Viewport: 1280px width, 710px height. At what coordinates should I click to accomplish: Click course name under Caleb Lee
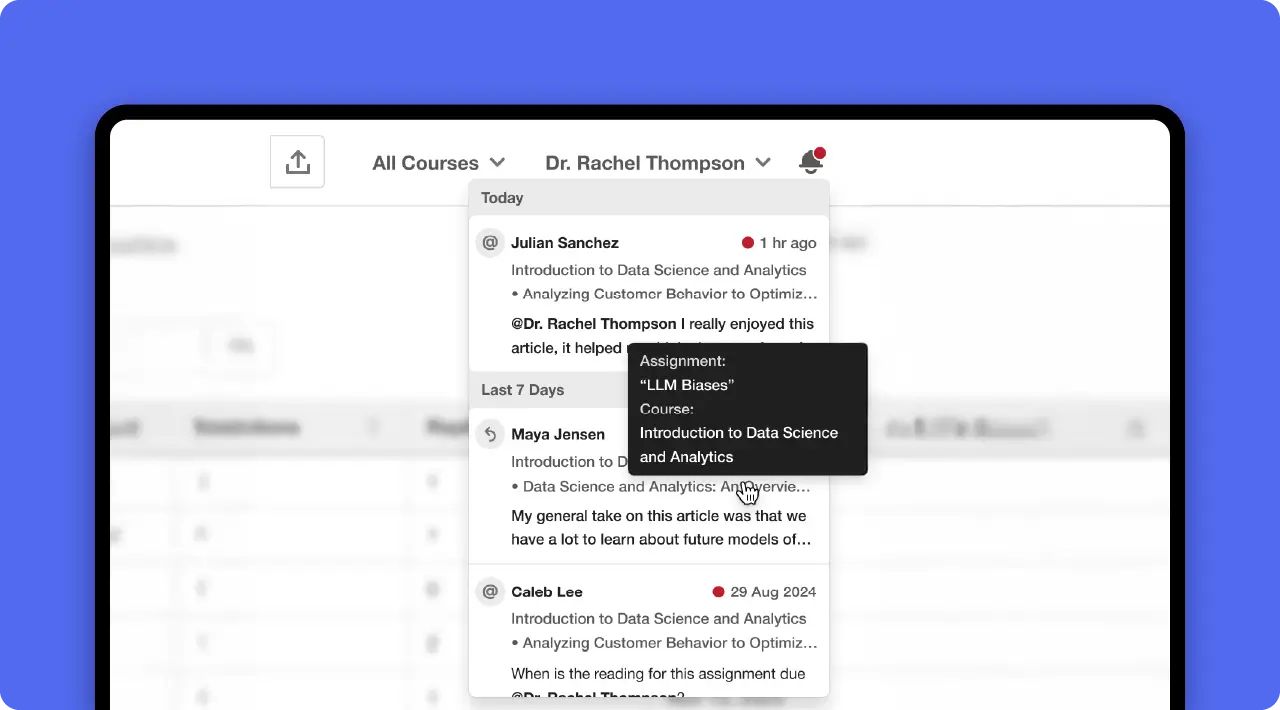(x=658, y=619)
